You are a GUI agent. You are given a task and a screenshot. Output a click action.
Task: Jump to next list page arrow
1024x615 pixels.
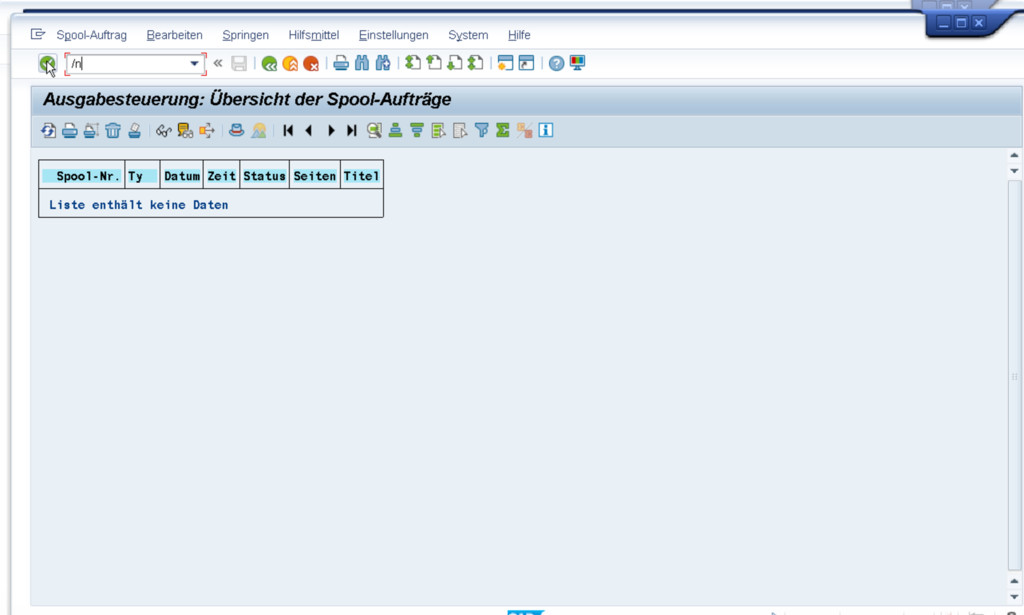pos(331,131)
